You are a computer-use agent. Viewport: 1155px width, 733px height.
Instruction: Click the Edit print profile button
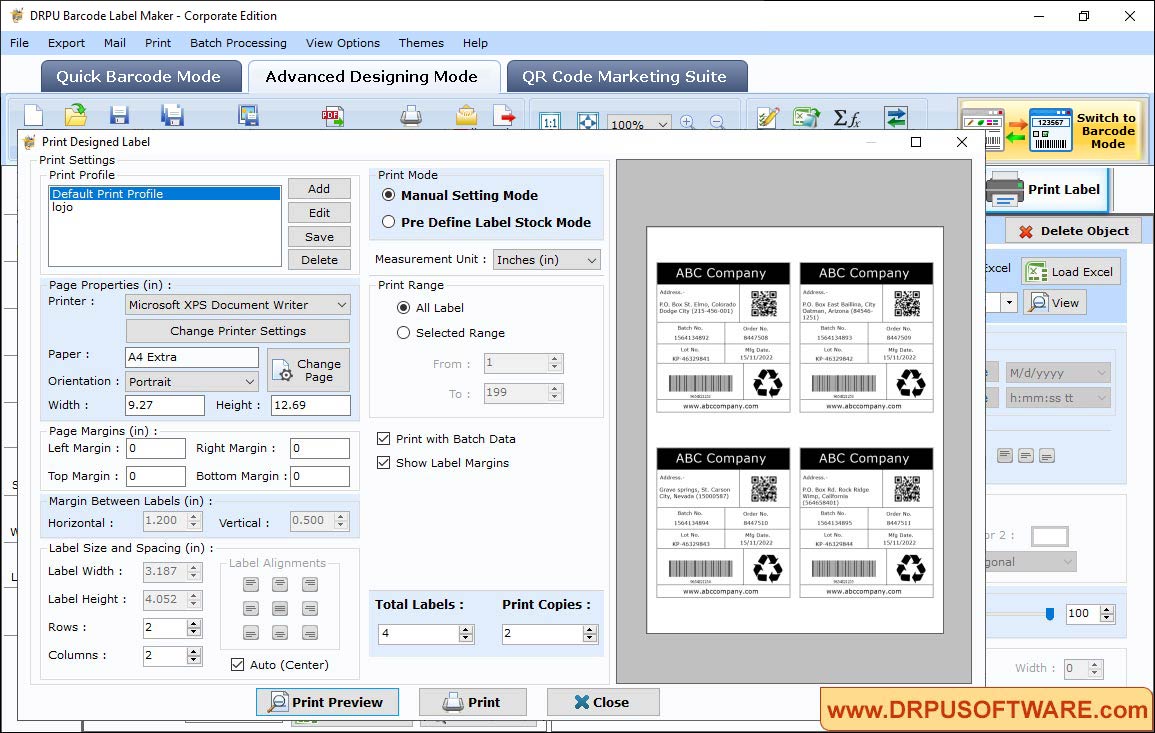(319, 213)
